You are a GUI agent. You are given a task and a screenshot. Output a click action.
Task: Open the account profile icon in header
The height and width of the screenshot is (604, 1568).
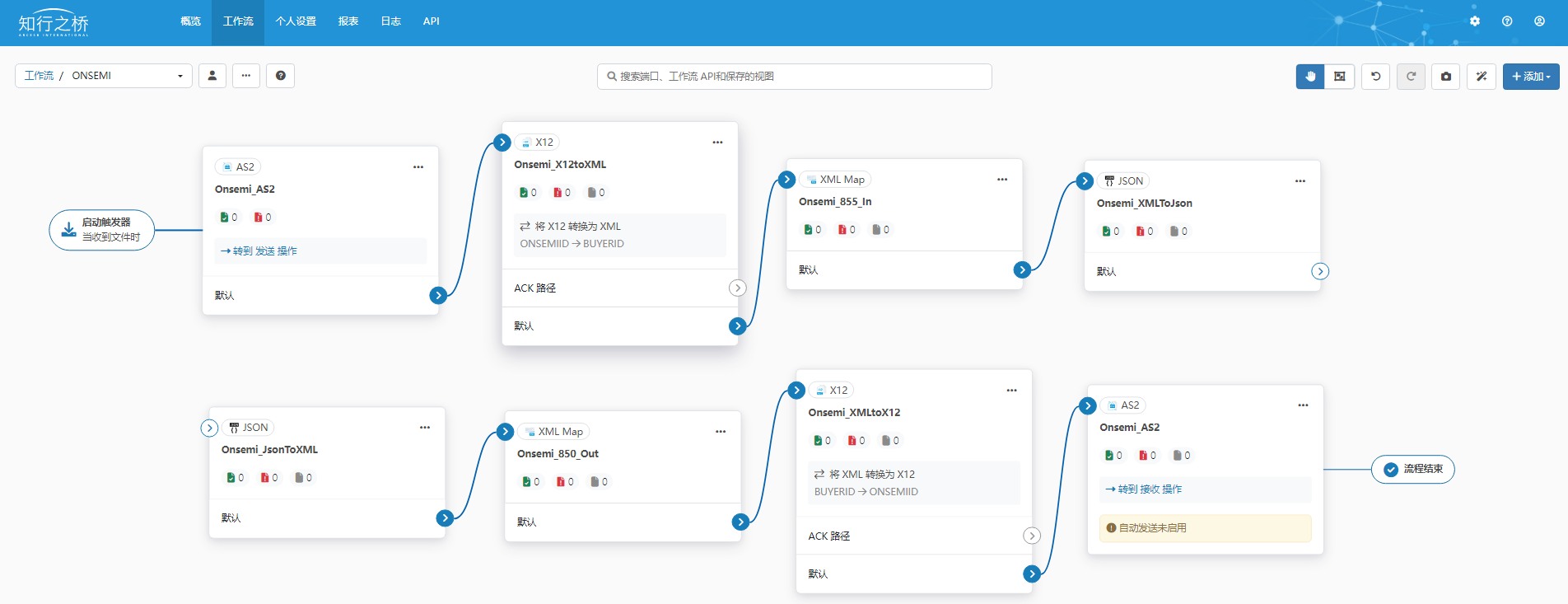tap(1539, 21)
